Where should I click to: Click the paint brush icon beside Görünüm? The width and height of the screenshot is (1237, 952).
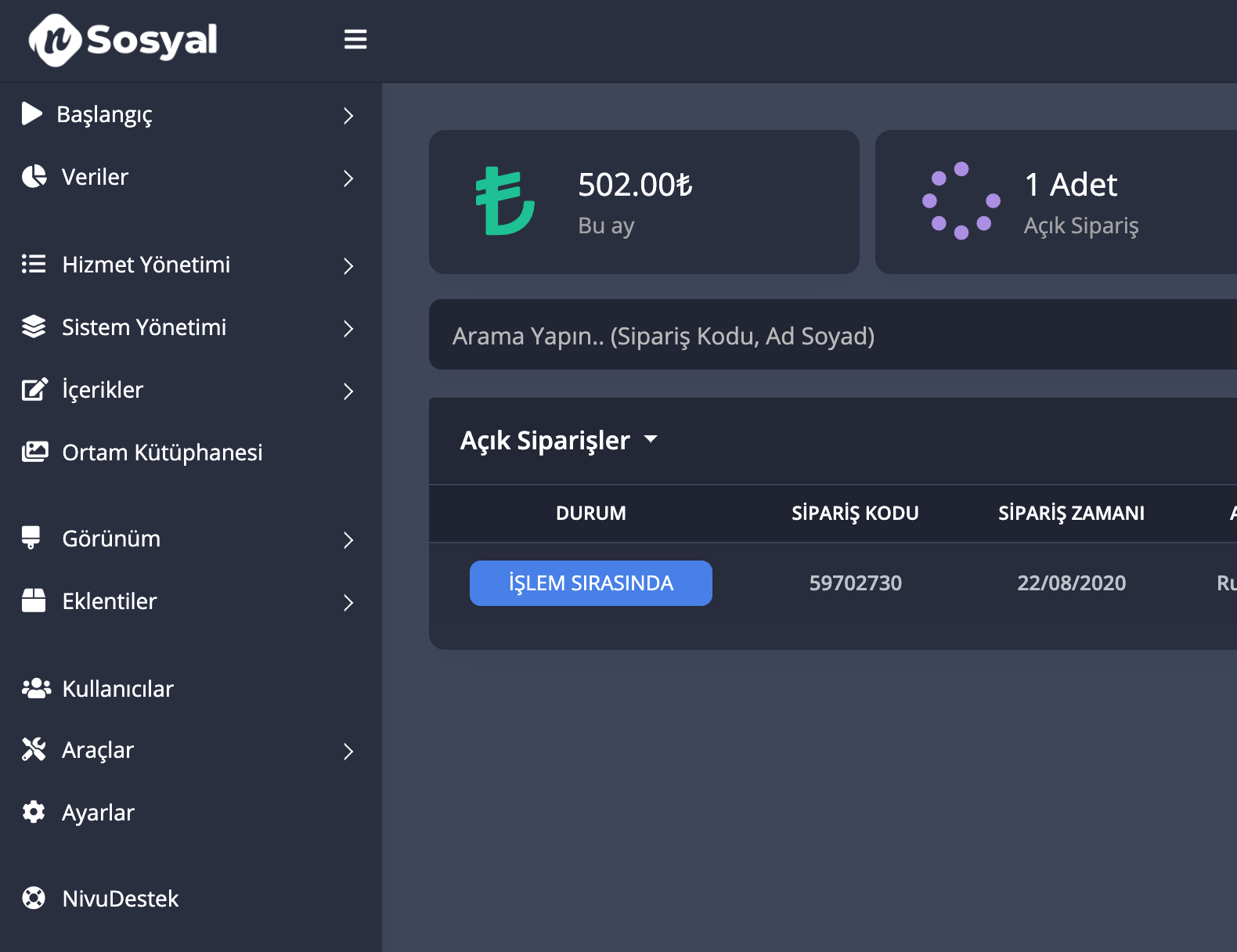point(31,538)
